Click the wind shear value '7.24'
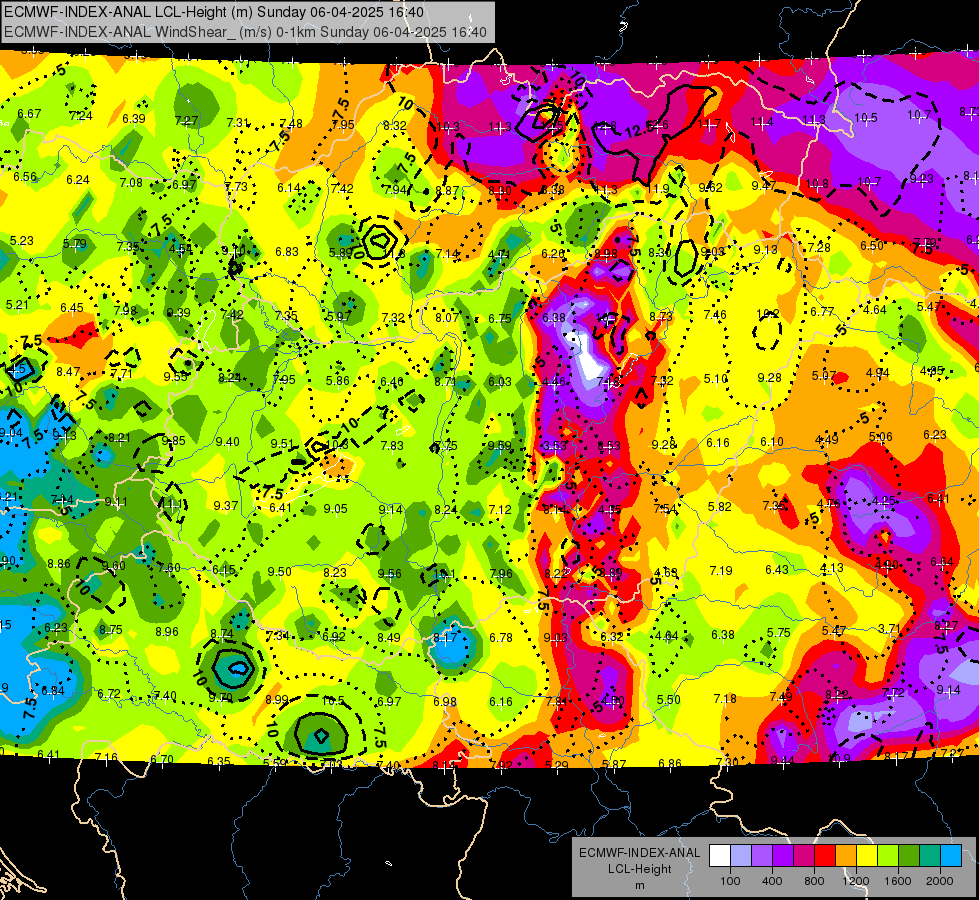This screenshot has height=900, width=979. click(81, 116)
